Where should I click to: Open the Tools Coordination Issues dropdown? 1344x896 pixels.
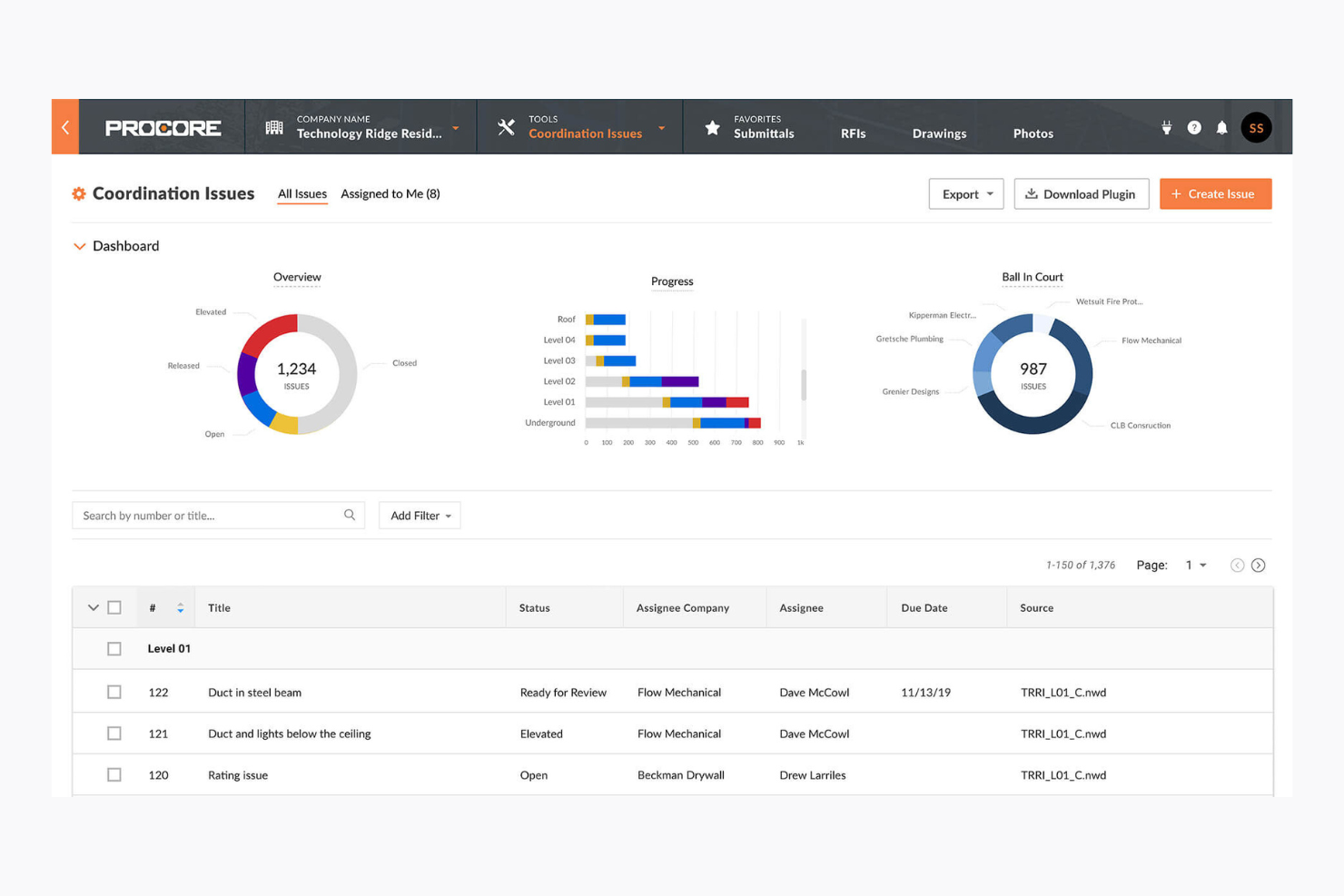(662, 128)
